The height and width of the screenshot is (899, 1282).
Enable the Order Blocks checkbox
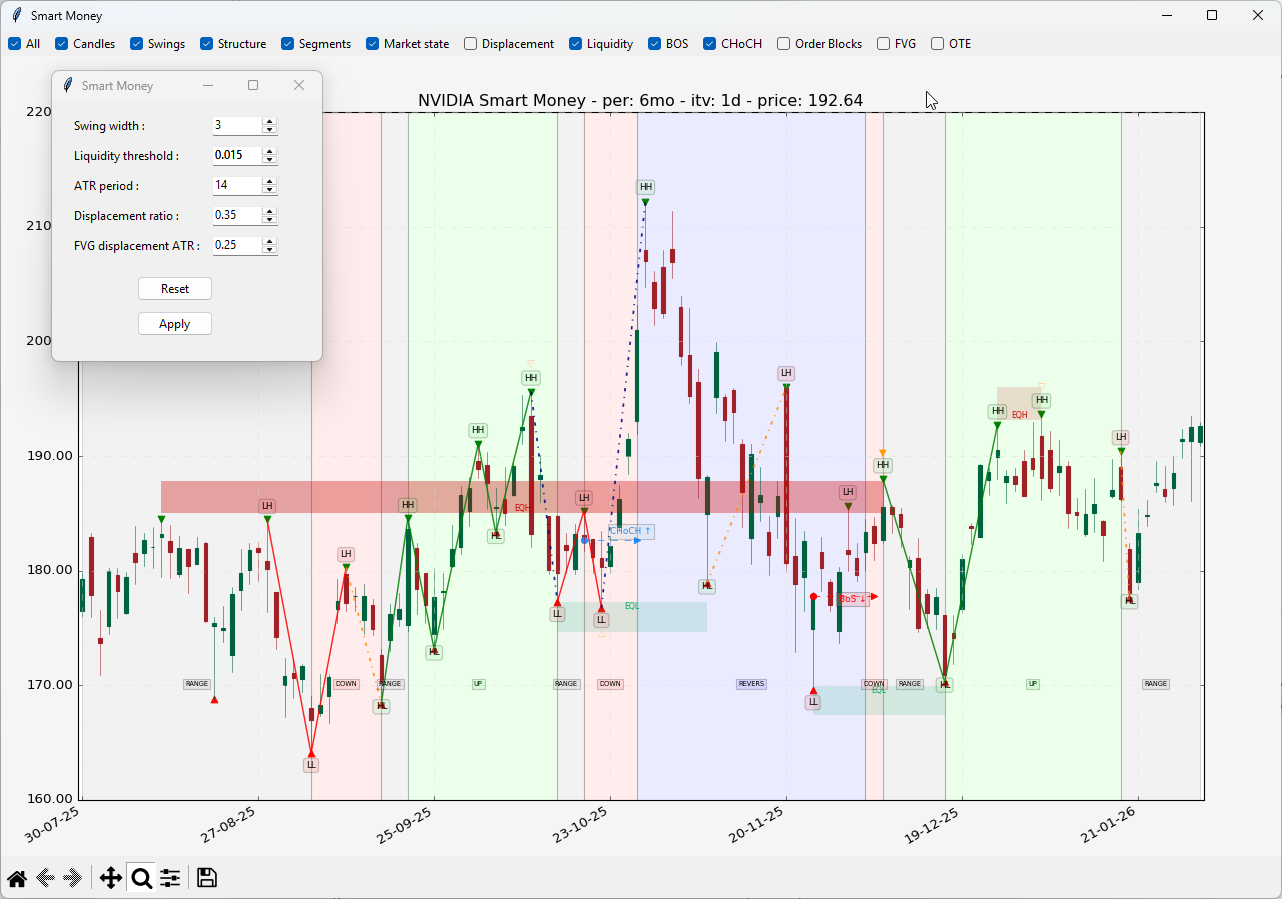point(784,44)
